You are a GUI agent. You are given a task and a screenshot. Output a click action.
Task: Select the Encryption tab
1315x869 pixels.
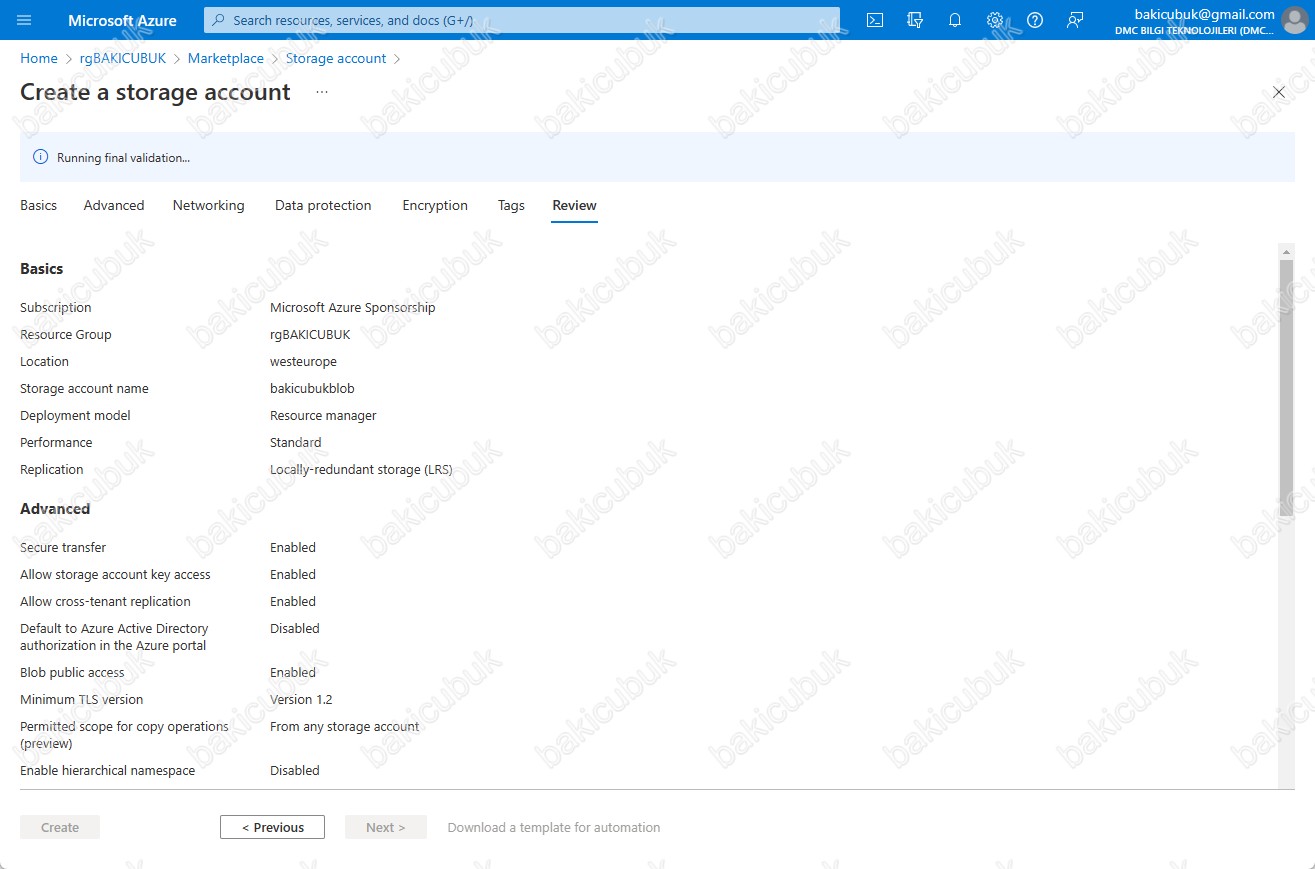tap(435, 205)
